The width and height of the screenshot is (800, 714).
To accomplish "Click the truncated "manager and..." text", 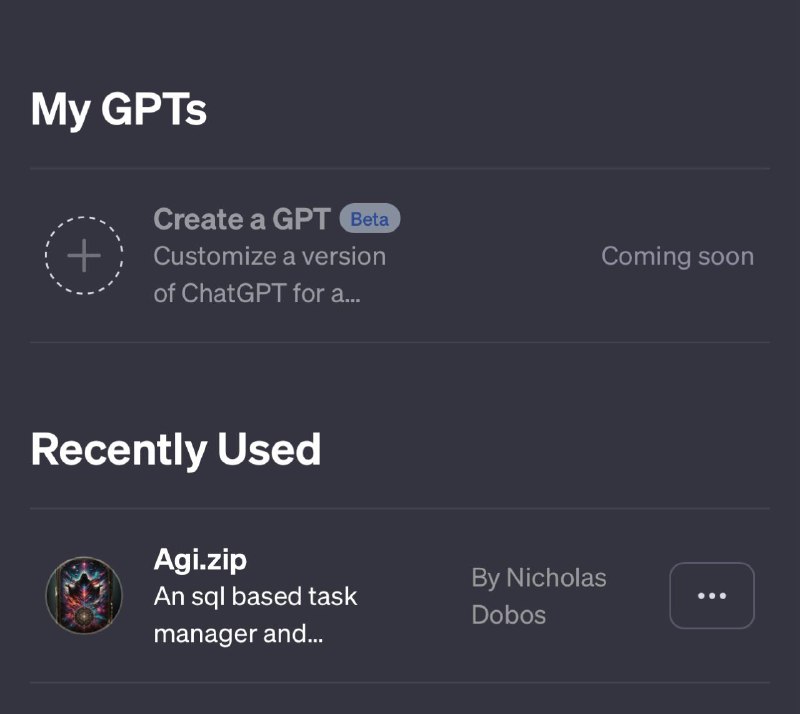I will tap(238, 633).
